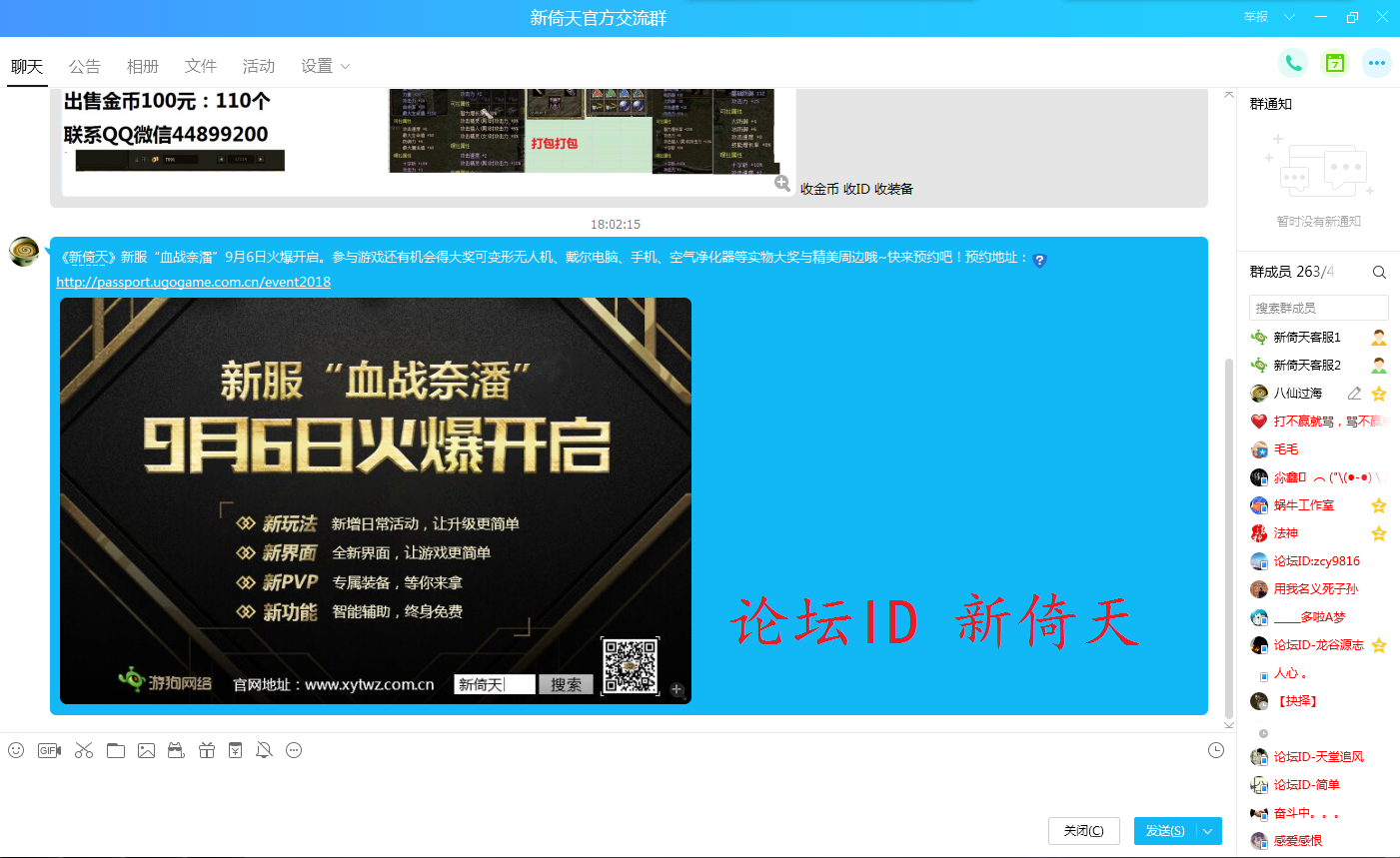Open the GIF recorder tool
The width and height of the screenshot is (1400, 858).
49,750
